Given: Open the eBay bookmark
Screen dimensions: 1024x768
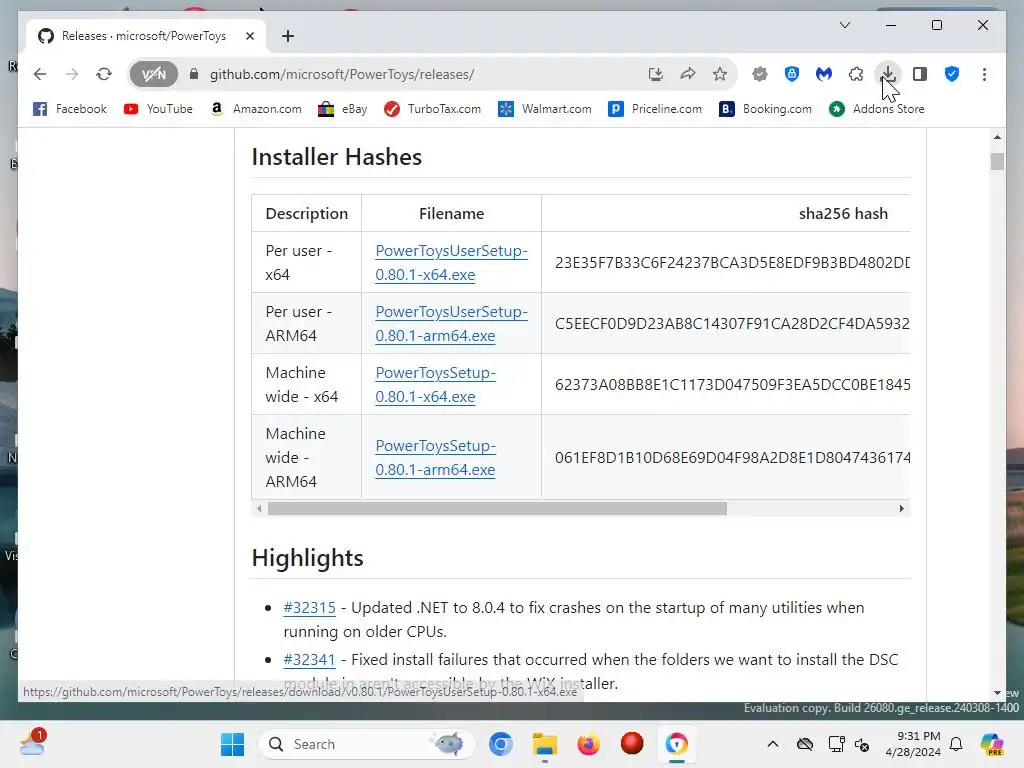Looking at the screenshot, I should coord(342,109).
